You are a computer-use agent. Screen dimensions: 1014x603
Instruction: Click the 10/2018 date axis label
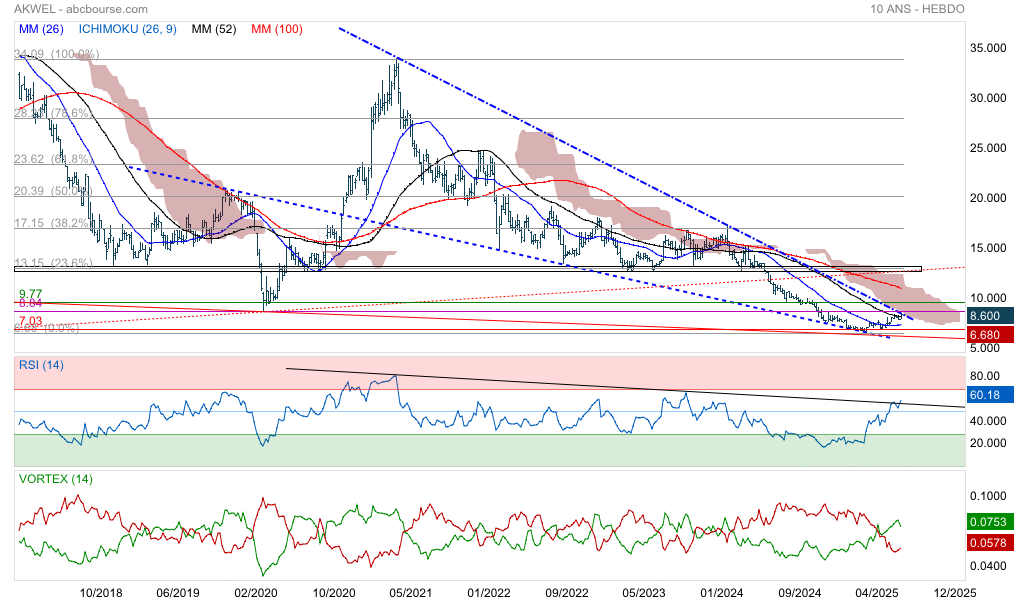(x=101, y=593)
